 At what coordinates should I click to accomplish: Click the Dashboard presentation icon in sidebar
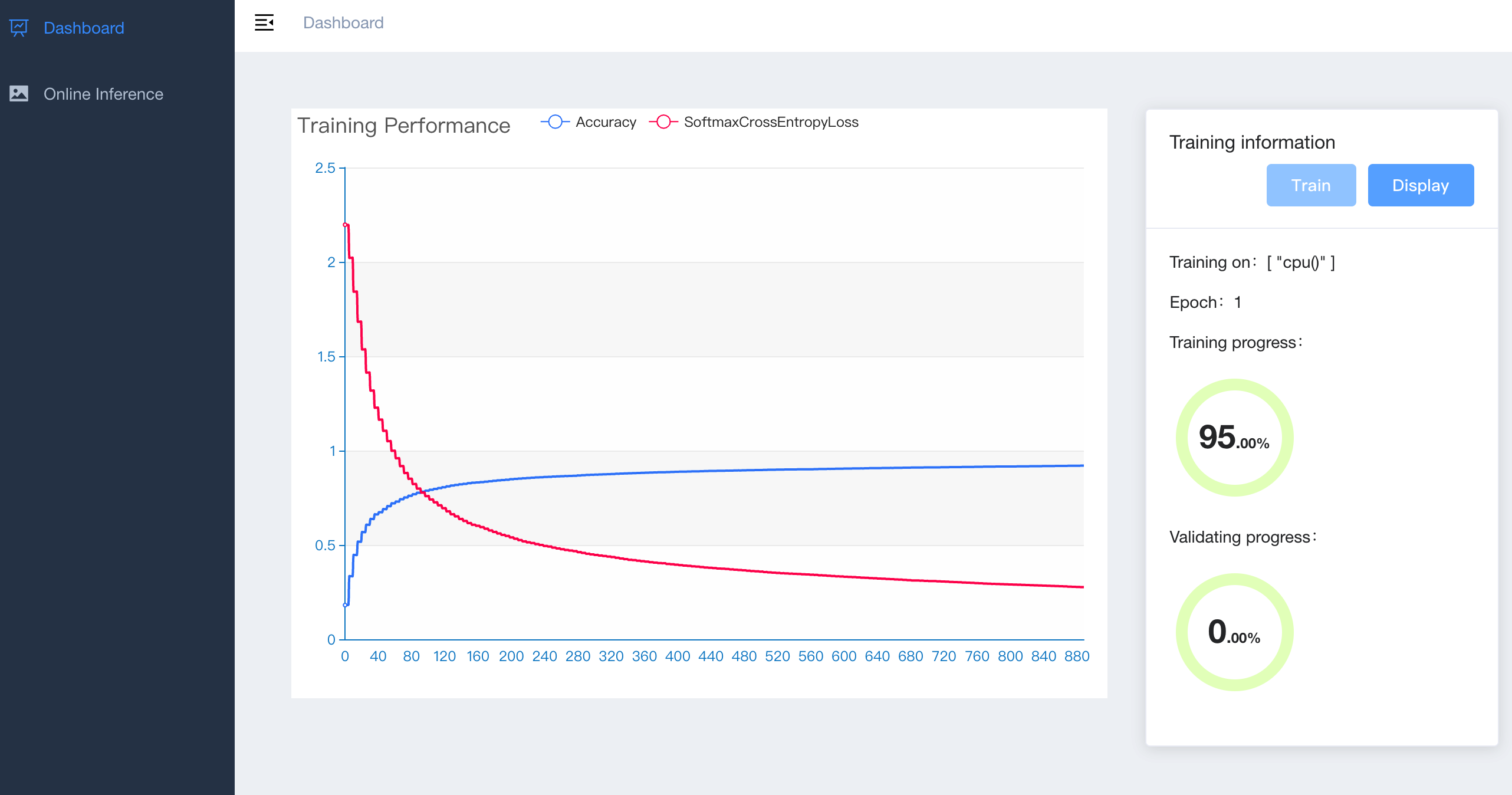pyautogui.click(x=19, y=28)
